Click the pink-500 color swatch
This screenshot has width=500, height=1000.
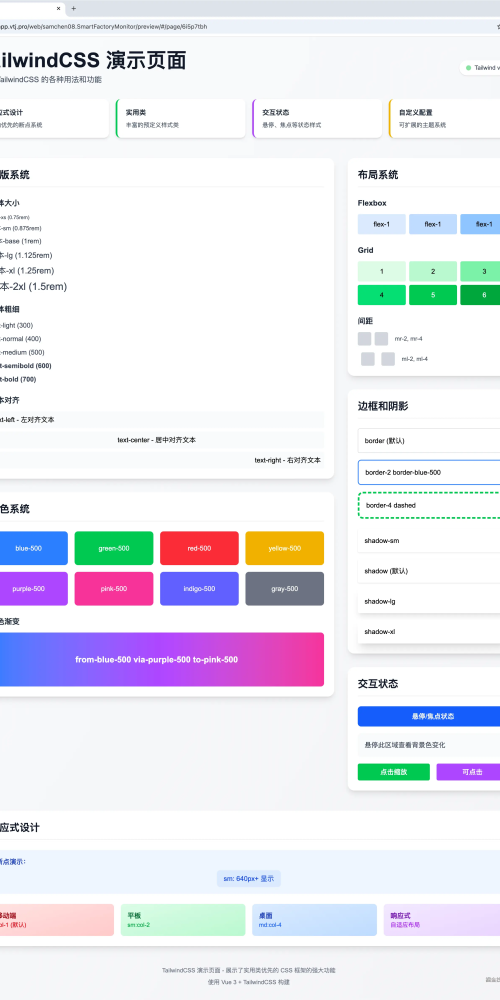114,589
